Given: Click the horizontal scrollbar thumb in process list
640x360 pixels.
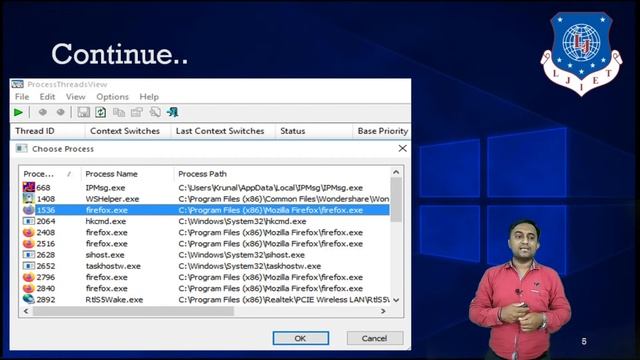Looking at the screenshot, I should pos(133,311).
